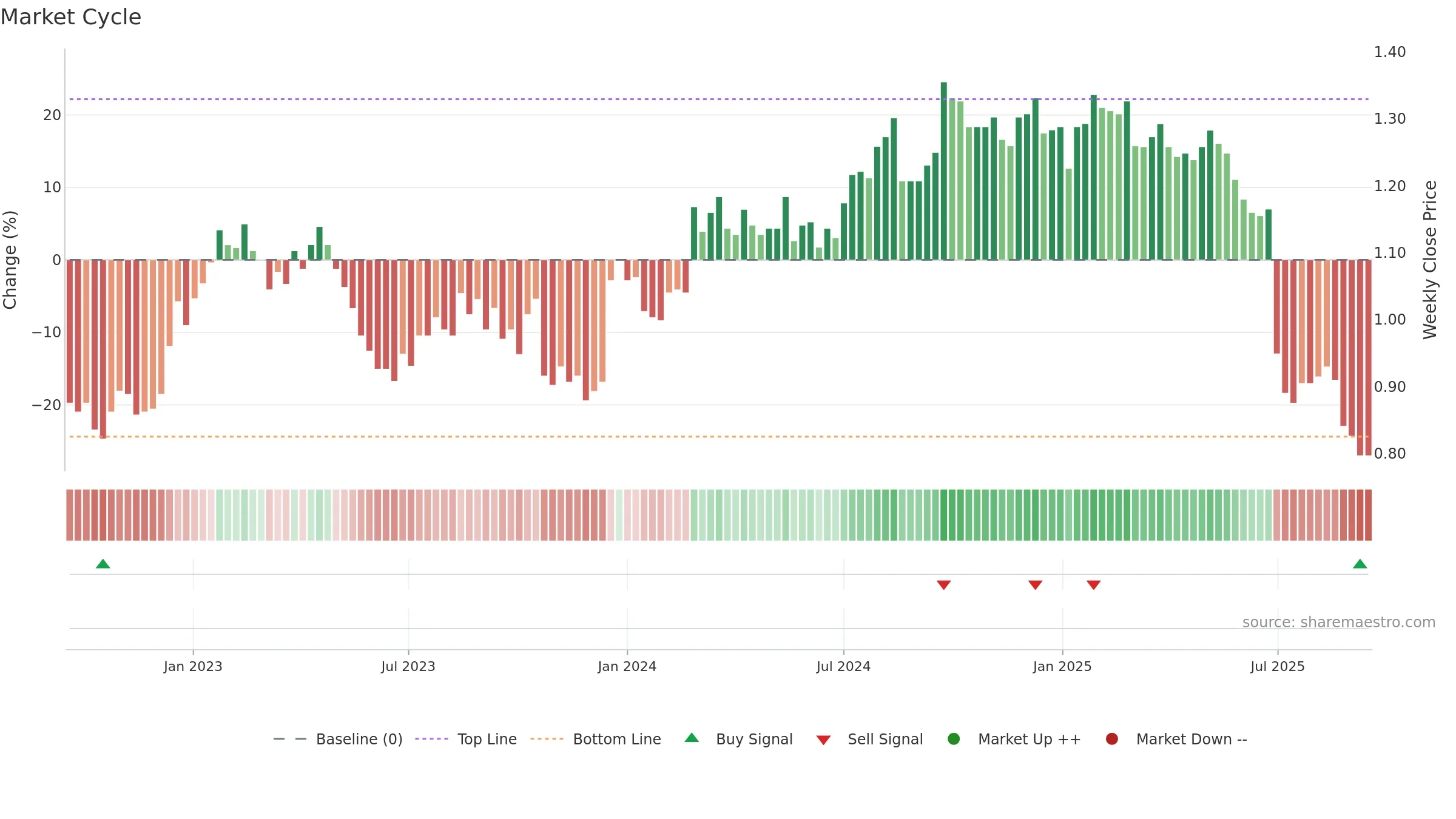Click the 1.20 price axis value

click(x=1390, y=186)
